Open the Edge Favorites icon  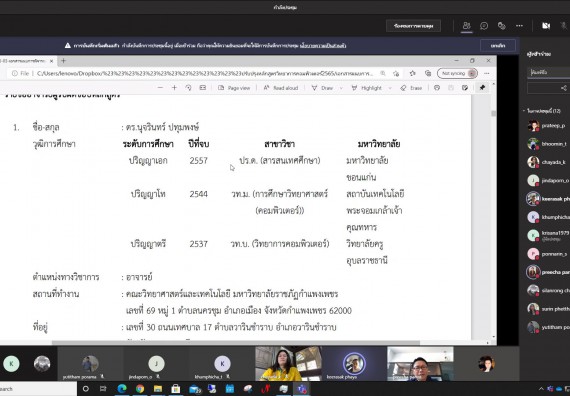[x=413, y=73]
